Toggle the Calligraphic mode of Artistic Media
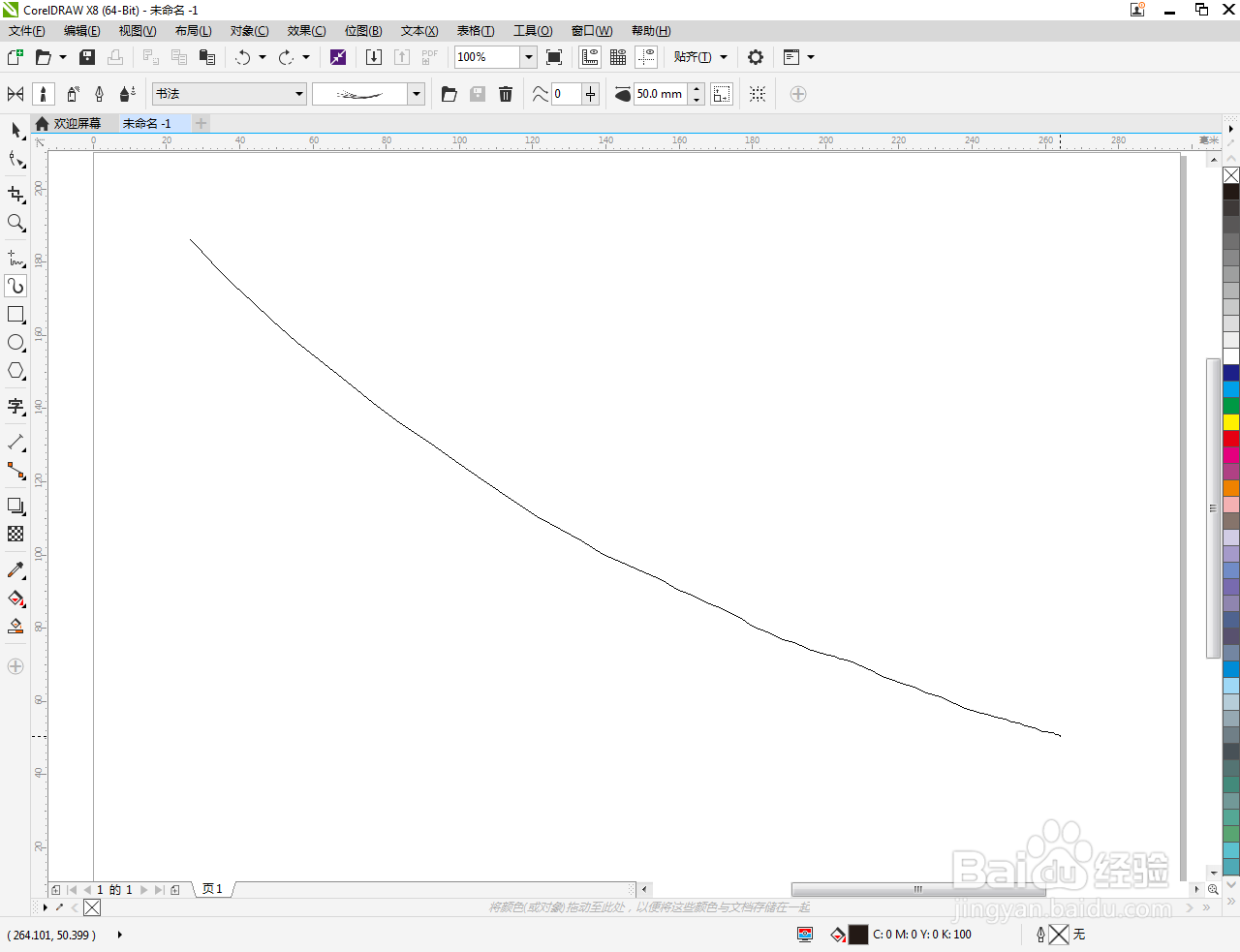Viewport: 1240px width, 952px height. point(99,94)
